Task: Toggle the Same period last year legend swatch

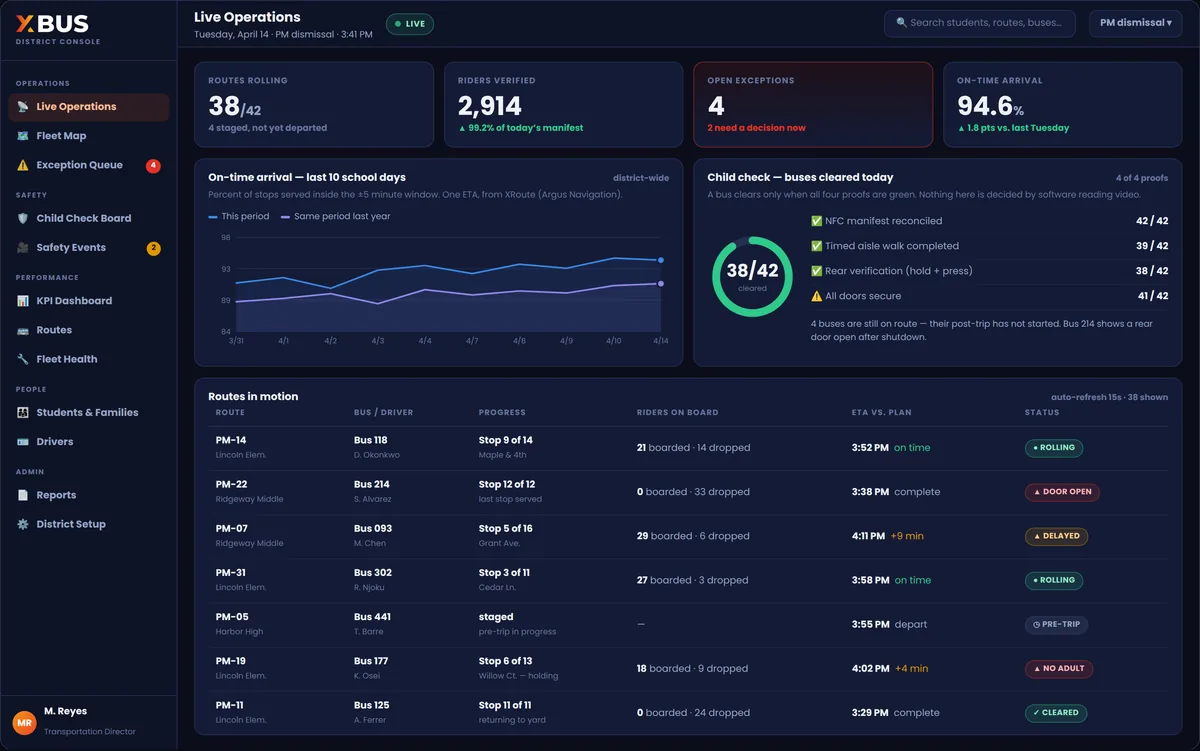Action: point(286,216)
